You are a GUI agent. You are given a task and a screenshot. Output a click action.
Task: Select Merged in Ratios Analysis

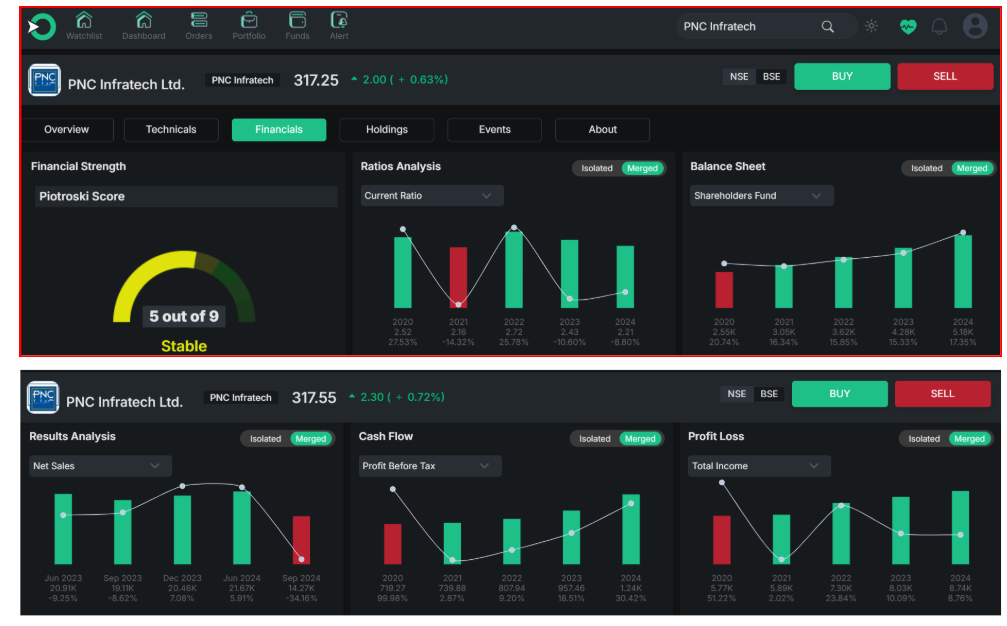click(643, 168)
